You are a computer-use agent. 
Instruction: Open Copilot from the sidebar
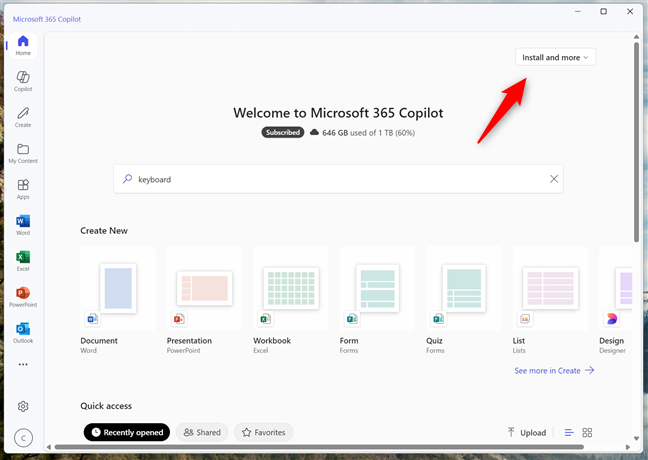click(23, 81)
